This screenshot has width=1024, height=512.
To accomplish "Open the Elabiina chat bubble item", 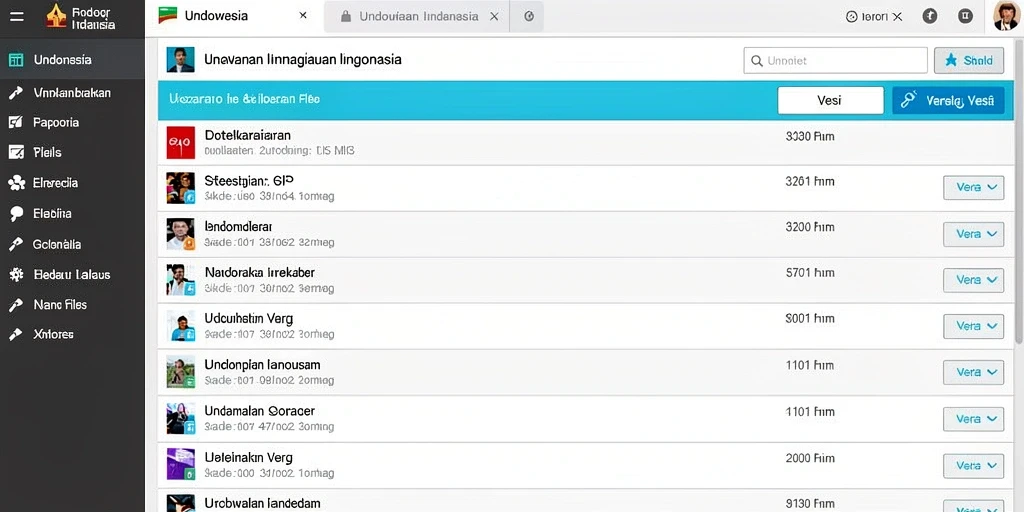I will [52, 214].
